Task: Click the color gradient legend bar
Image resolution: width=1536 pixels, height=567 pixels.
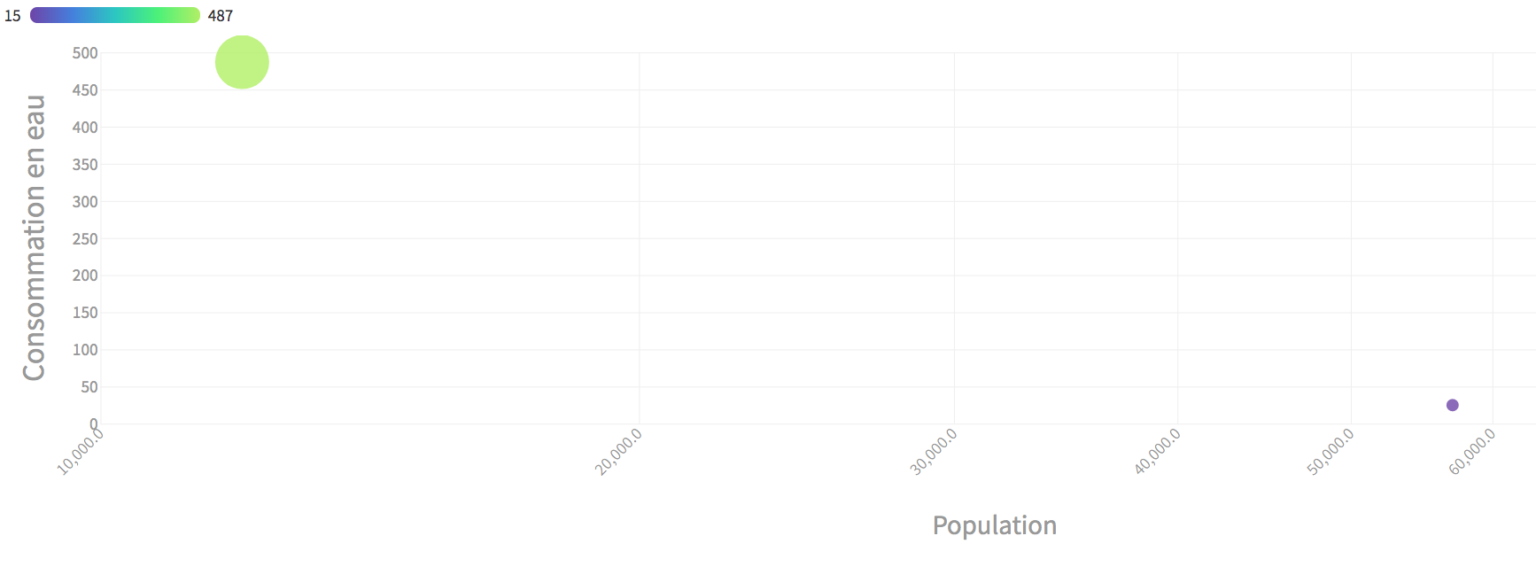Action: (115, 15)
